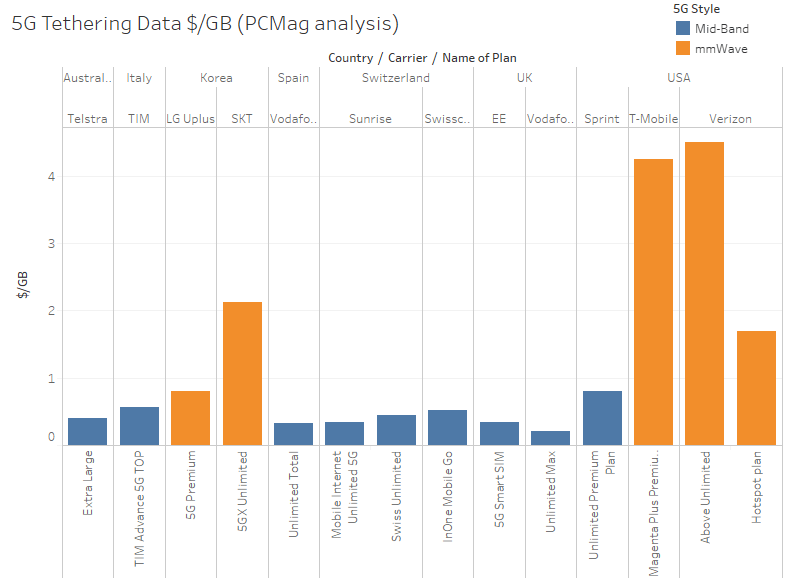Click the TIM carrier label
The image size is (789, 585).
(x=139, y=119)
